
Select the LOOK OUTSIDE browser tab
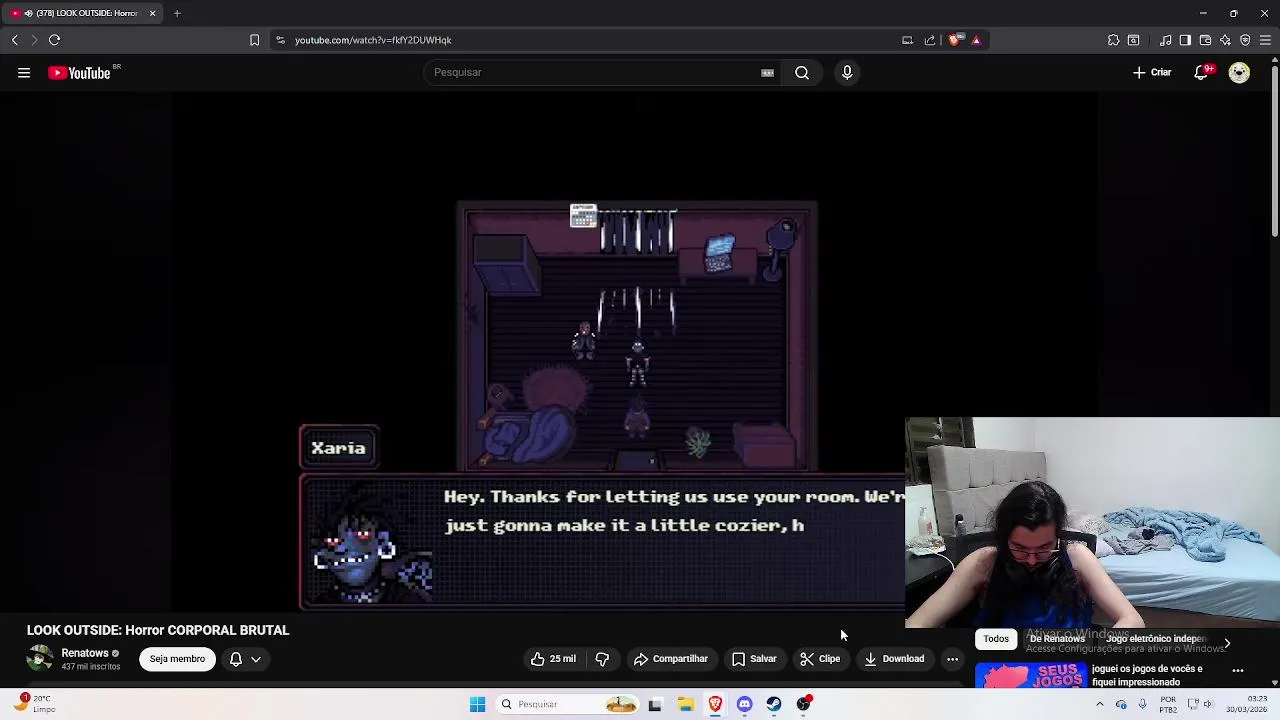[82, 13]
